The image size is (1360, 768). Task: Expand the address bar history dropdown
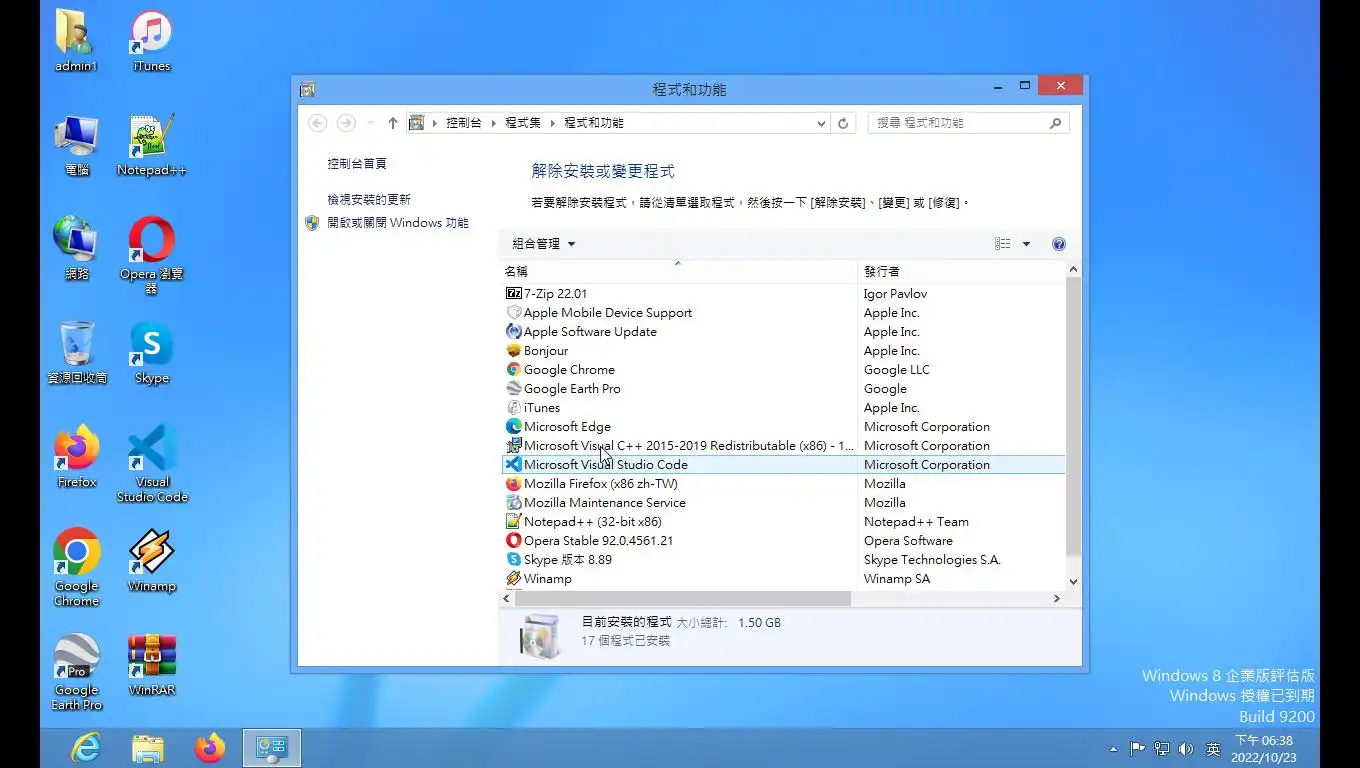coord(821,123)
